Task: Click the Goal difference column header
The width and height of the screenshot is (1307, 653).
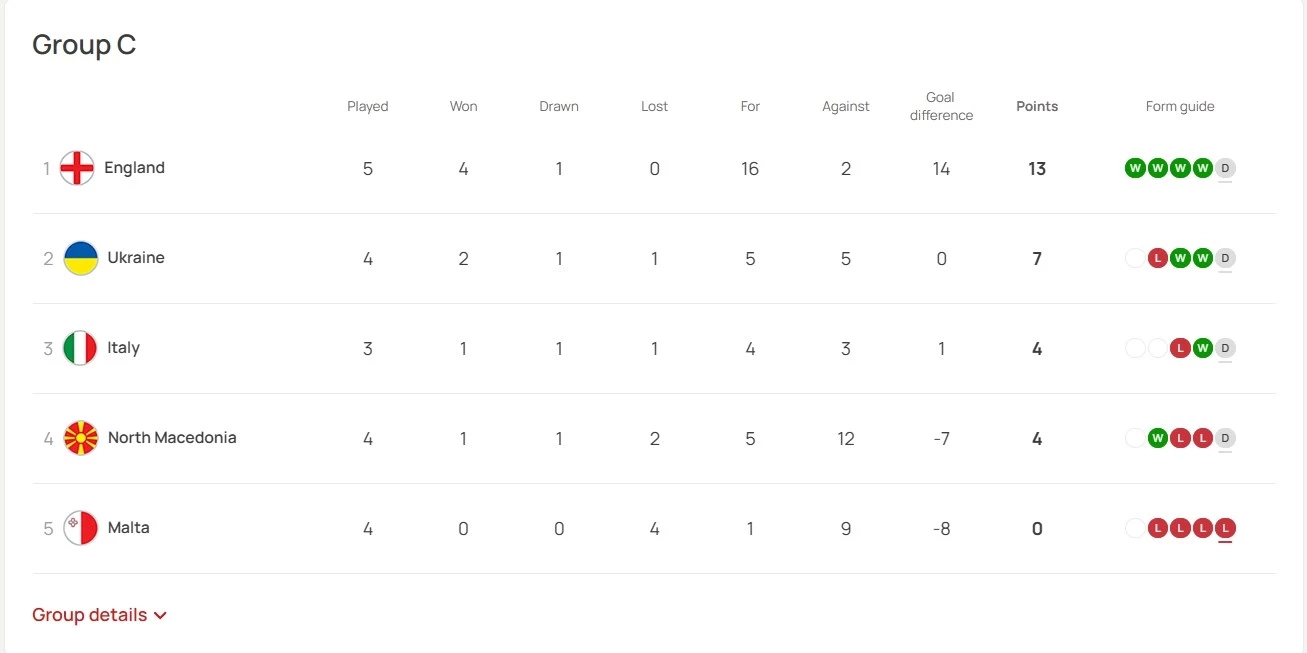Action: 941,106
